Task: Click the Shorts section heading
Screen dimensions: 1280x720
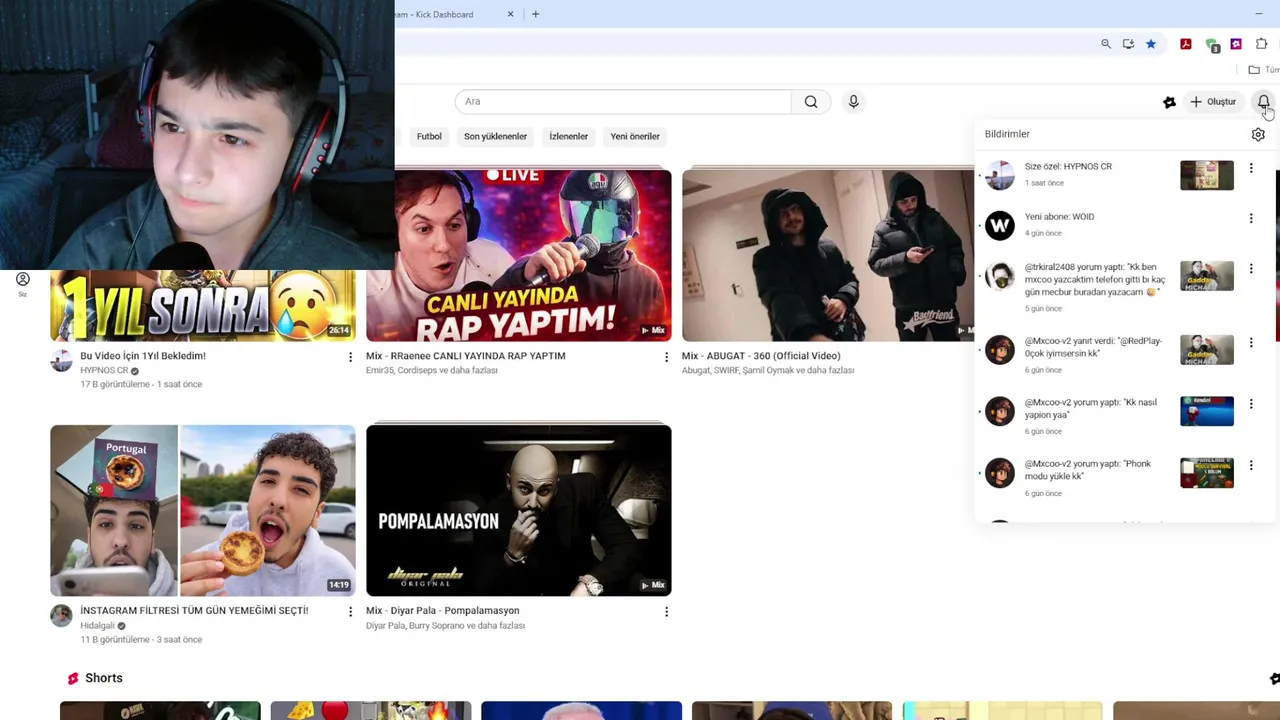Action: [104, 678]
